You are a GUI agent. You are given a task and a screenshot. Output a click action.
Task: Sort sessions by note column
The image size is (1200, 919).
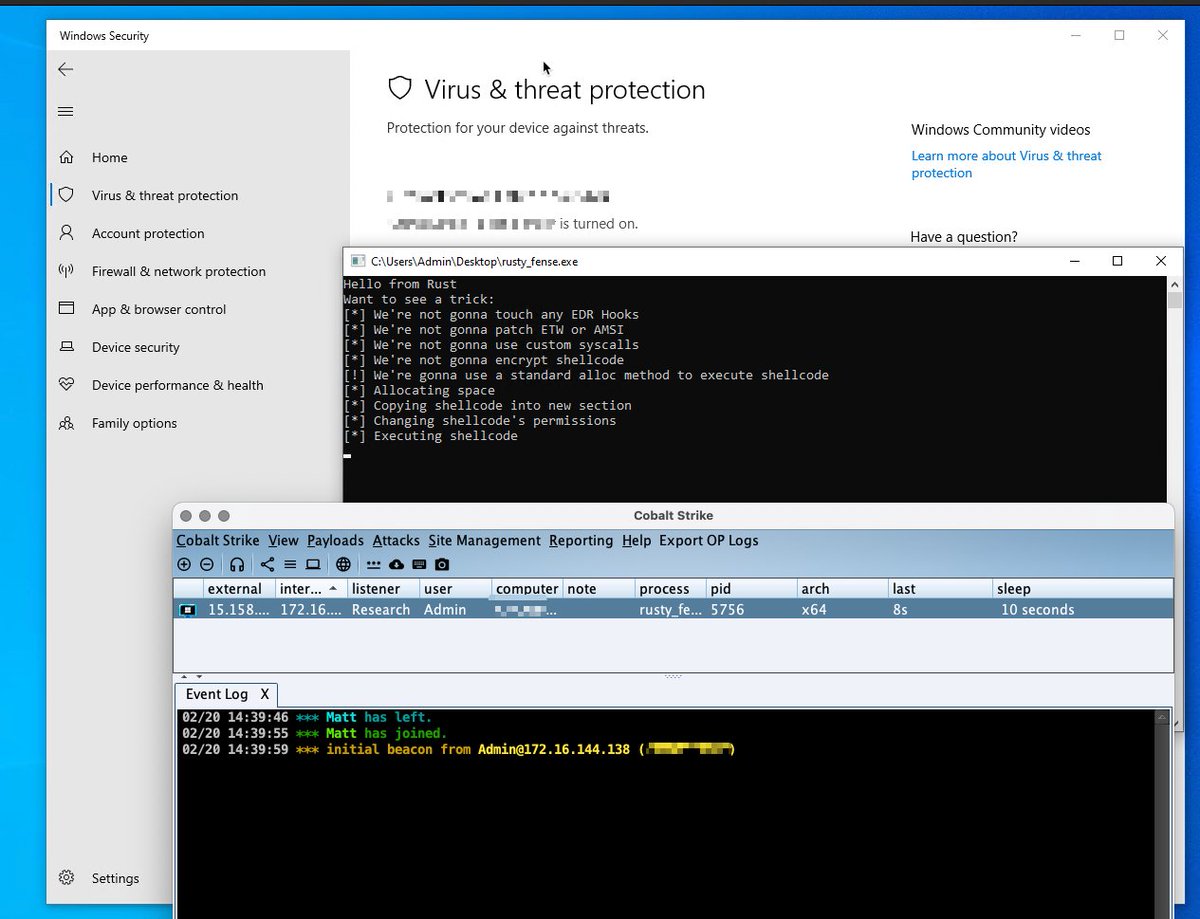point(599,589)
